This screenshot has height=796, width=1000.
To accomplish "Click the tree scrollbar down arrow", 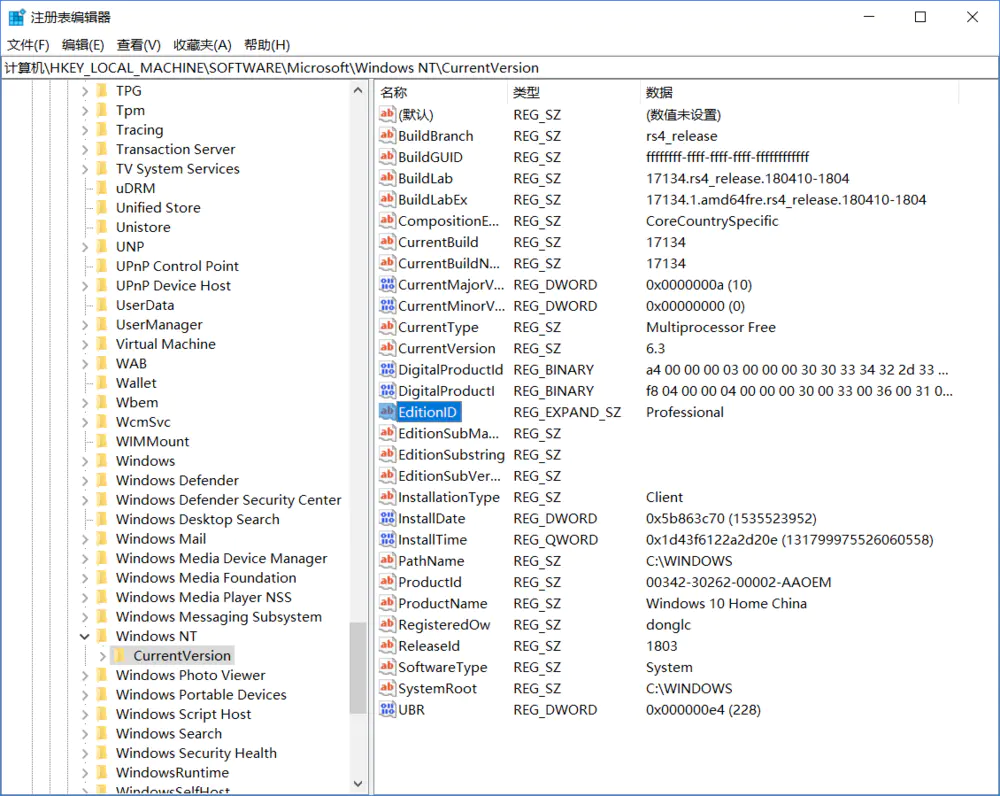I will click(358, 783).
